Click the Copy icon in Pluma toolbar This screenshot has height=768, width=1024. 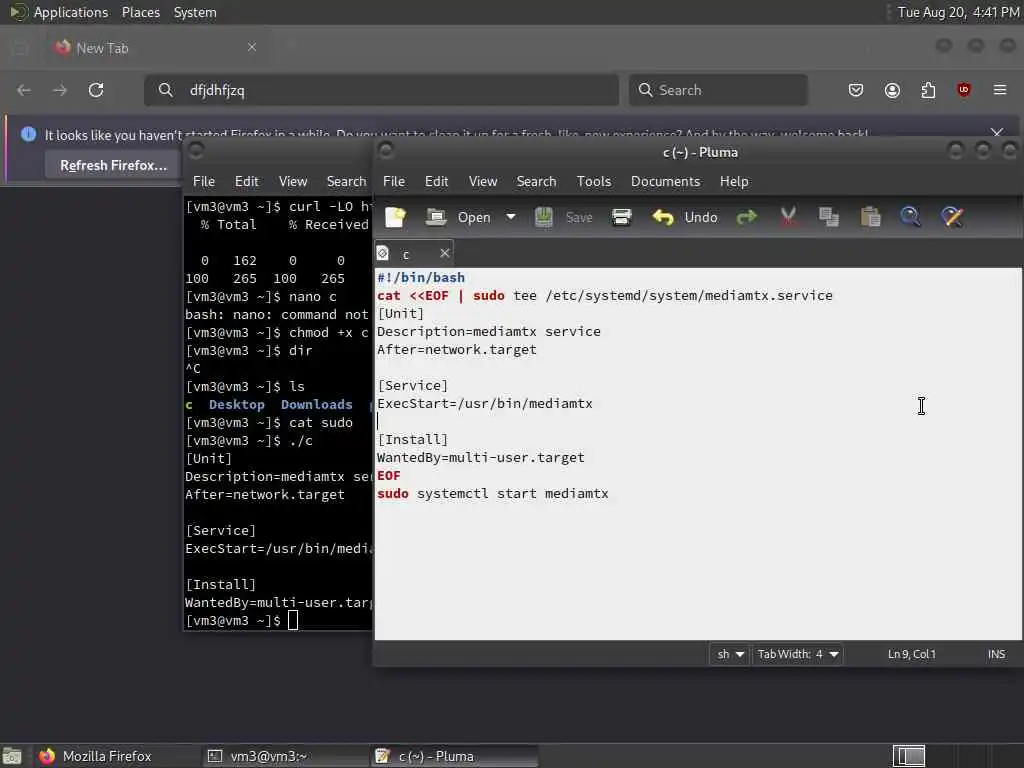click(x=829, y=217)
